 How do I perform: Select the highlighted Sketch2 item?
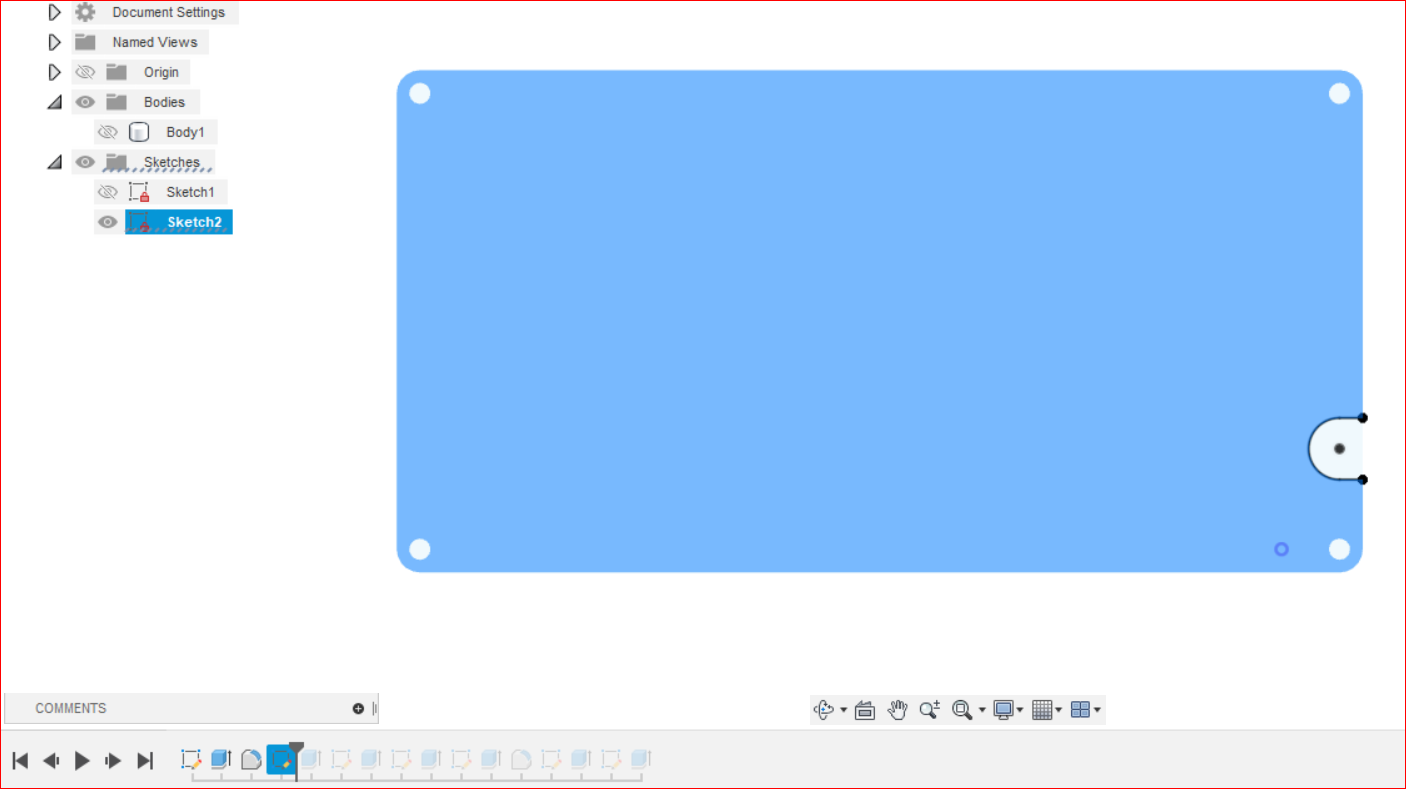pyautogui.click(x=178, y=222)
